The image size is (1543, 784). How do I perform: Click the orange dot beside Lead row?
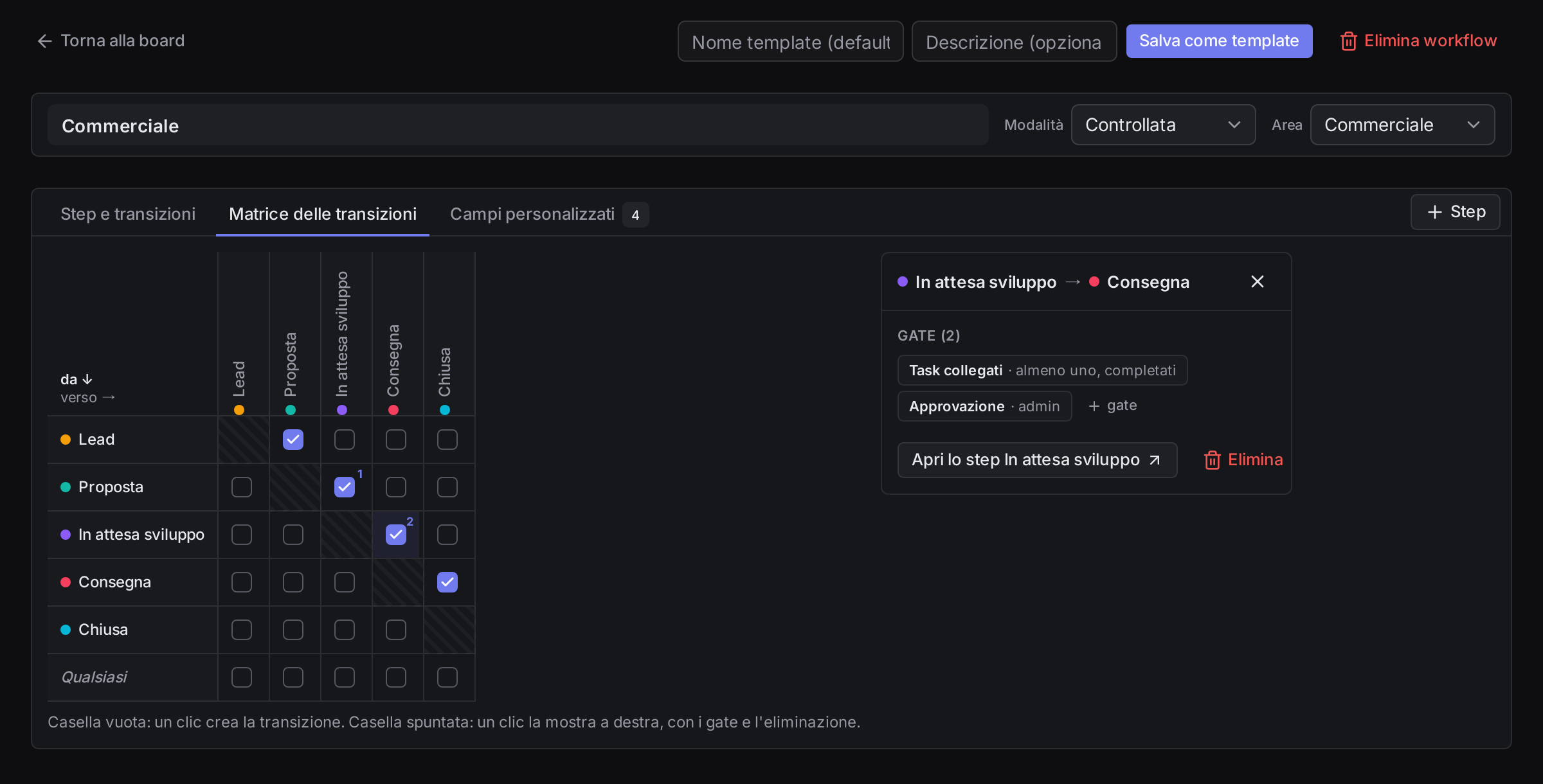[x=66, y=440]
